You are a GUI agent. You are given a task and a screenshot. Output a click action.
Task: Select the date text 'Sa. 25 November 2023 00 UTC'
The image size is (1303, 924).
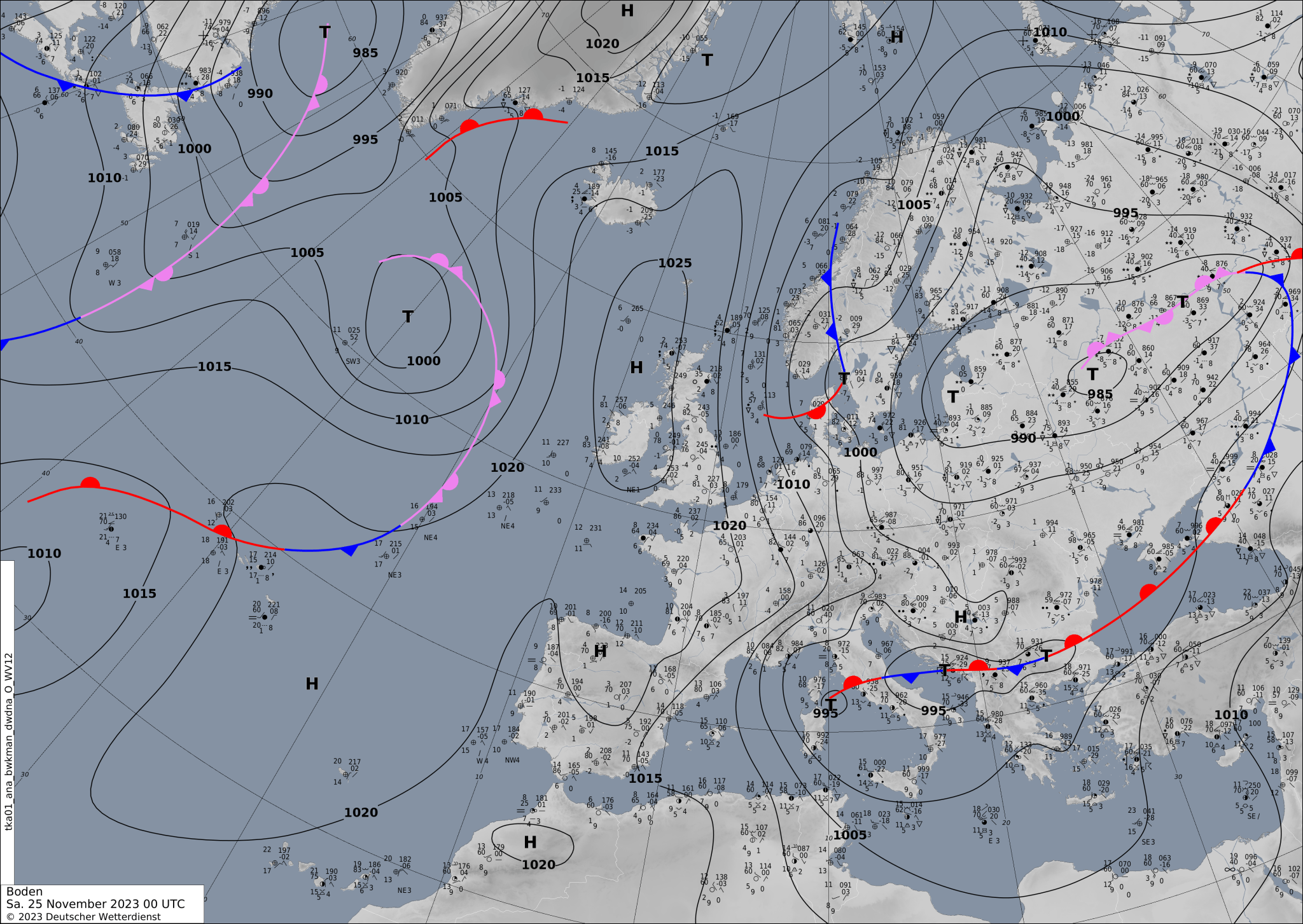pyautogui.click(x=95, y=904)
